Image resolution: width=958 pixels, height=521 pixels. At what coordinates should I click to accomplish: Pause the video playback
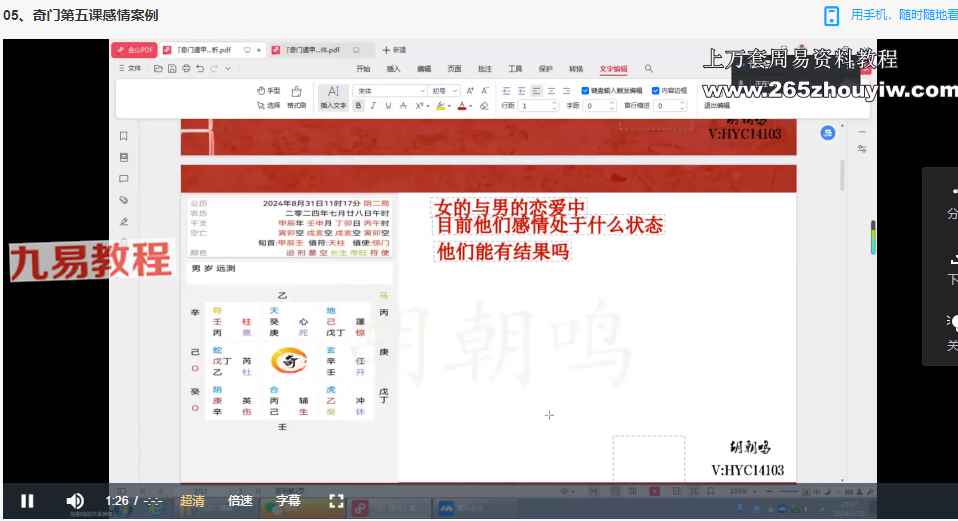(28, 500)
